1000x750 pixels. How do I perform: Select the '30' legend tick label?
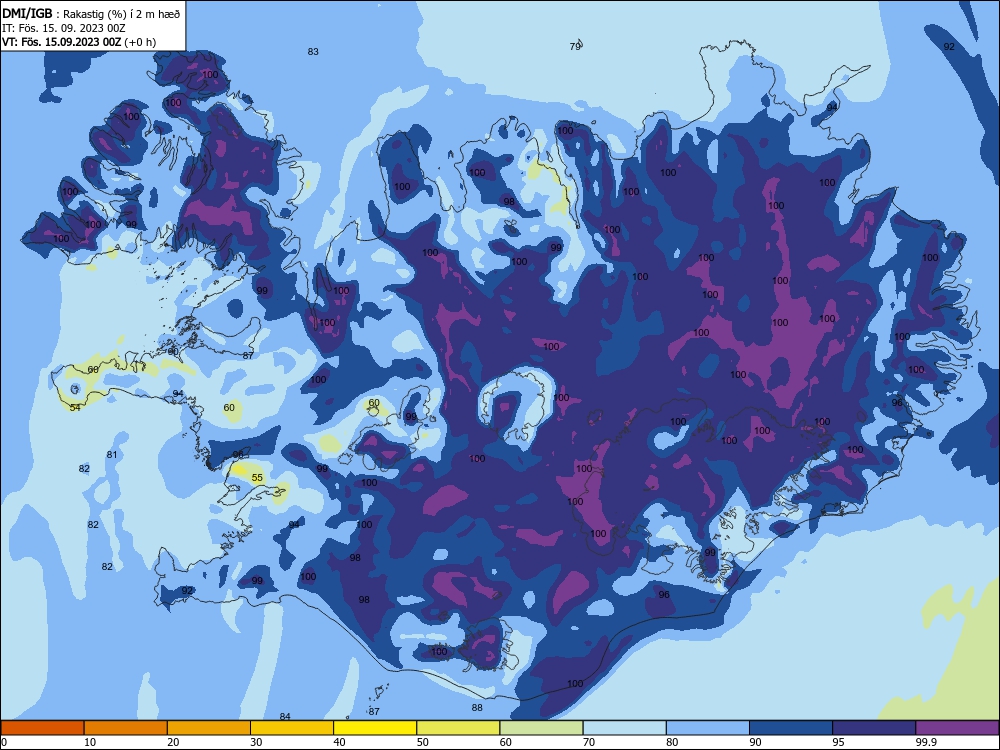tap(256, 742)
